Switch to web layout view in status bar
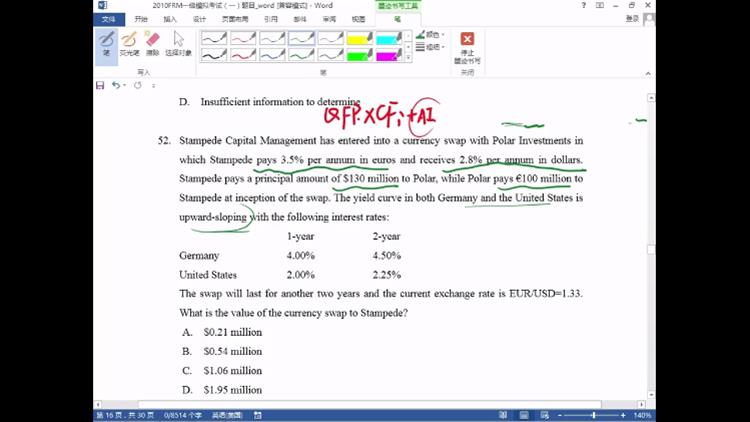Image resolution: width=750 pixels, height=422 pixels. click(545, 415)
